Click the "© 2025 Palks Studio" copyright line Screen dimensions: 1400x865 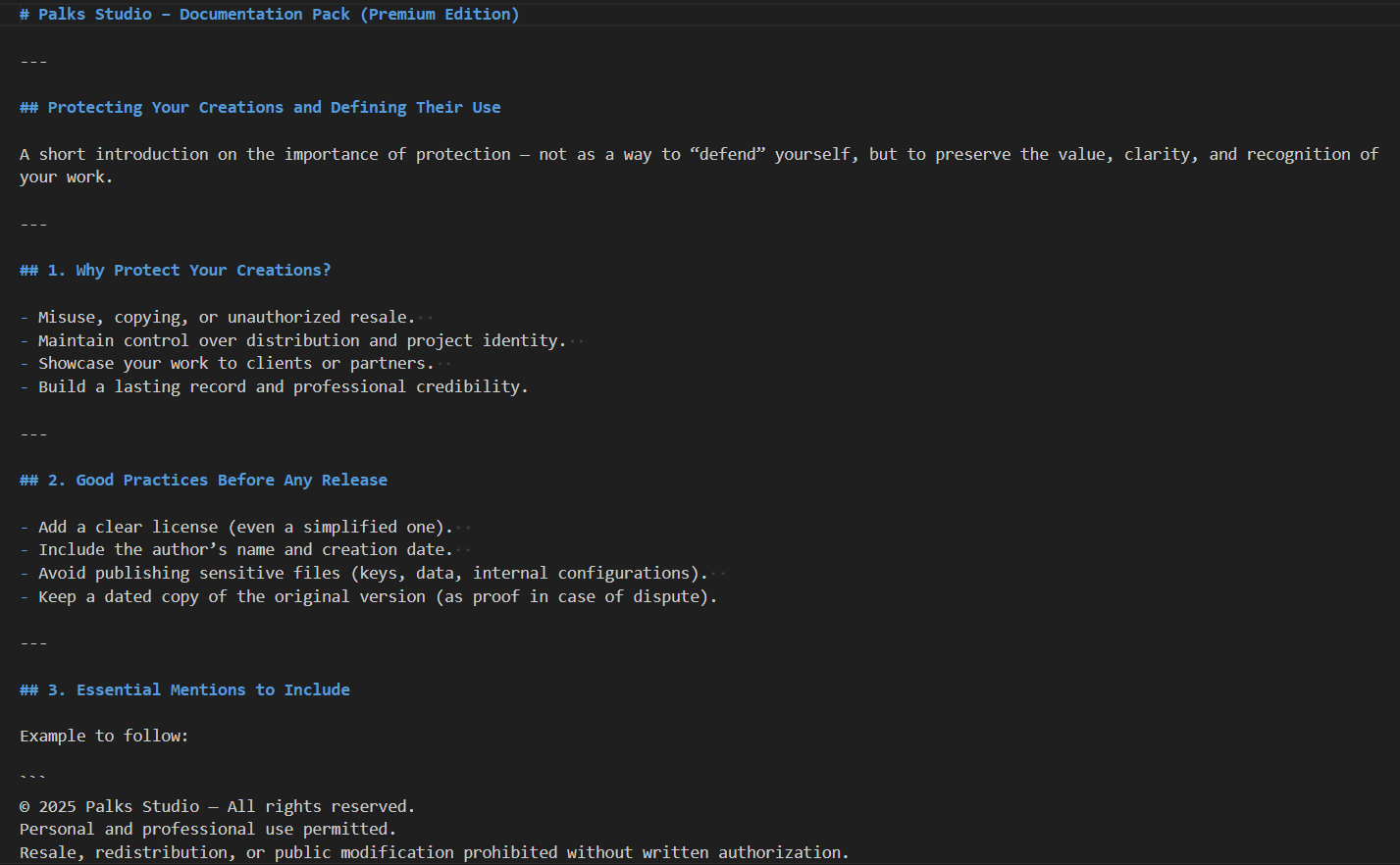point(217,807)
